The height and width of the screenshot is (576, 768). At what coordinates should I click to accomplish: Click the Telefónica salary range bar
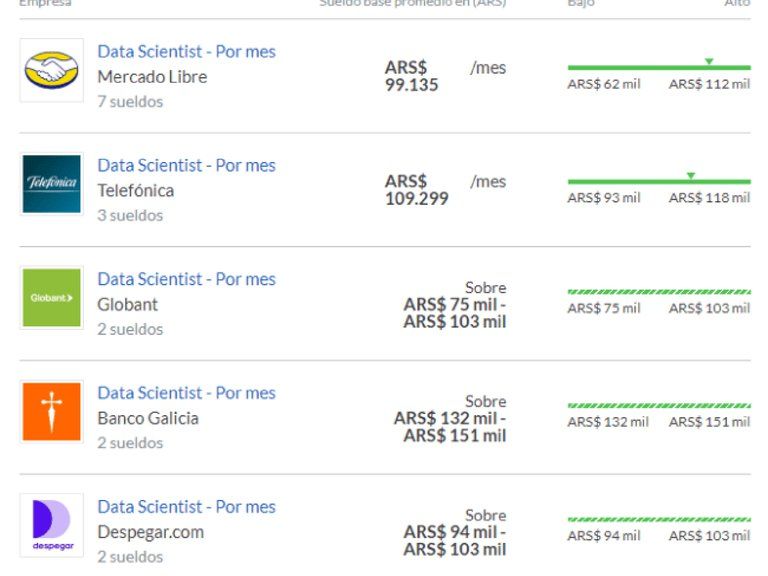pos(658,182)
